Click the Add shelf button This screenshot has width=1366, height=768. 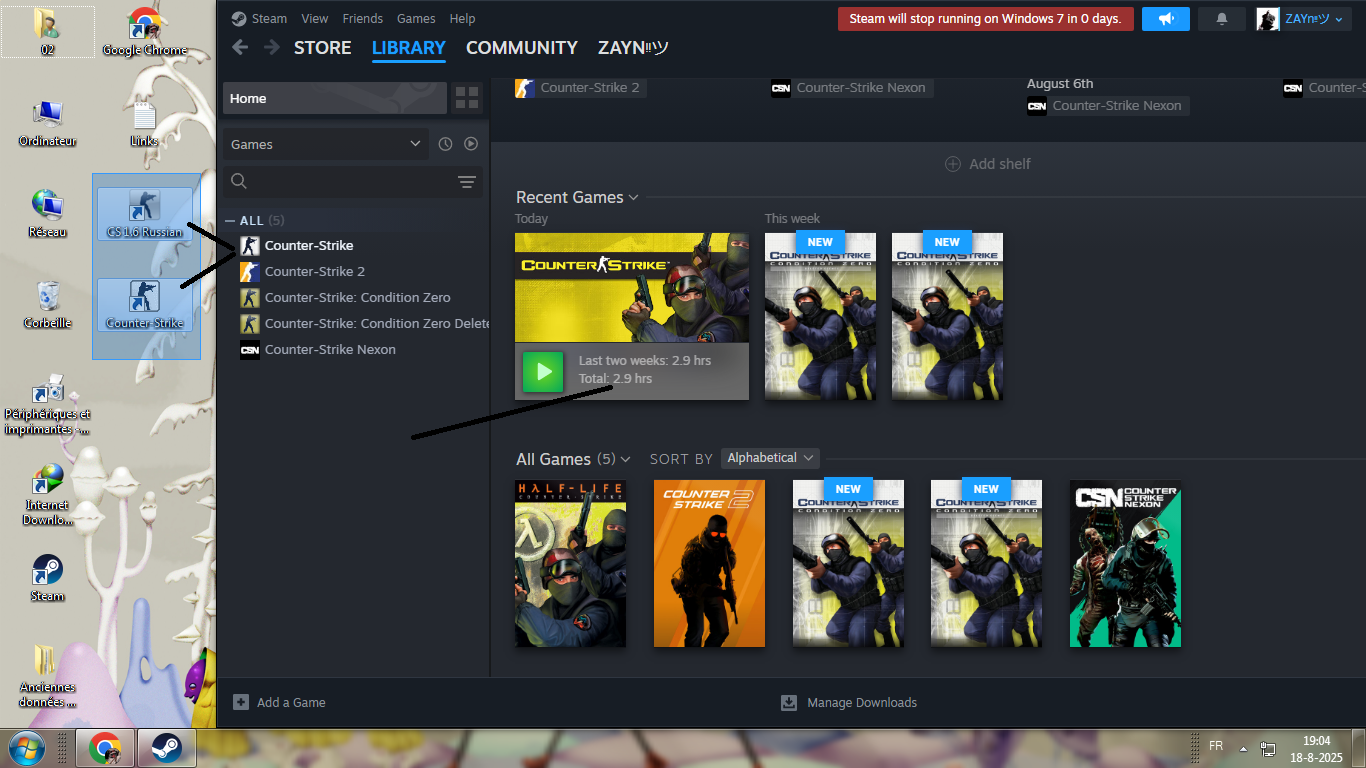point(988,164)
